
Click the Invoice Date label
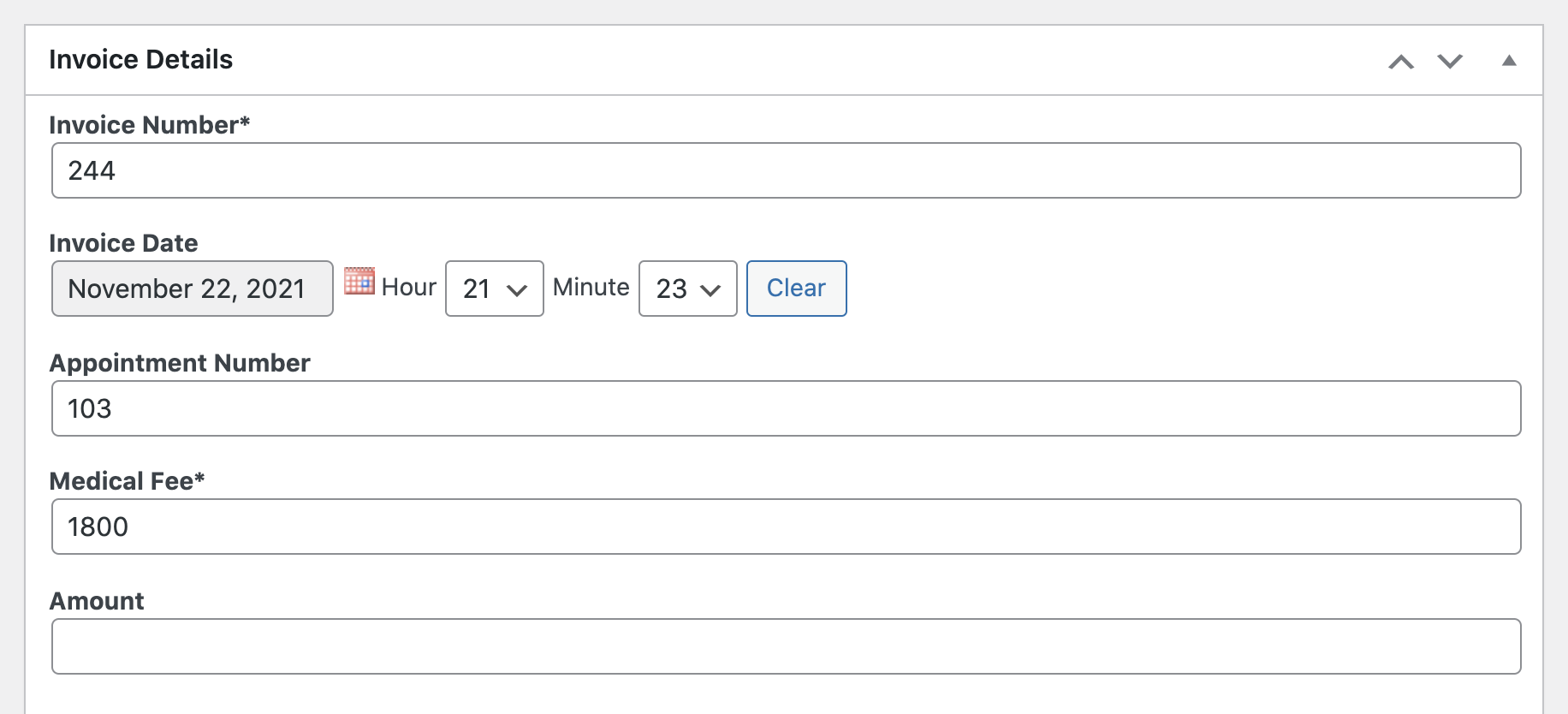(x=124, y=243)
